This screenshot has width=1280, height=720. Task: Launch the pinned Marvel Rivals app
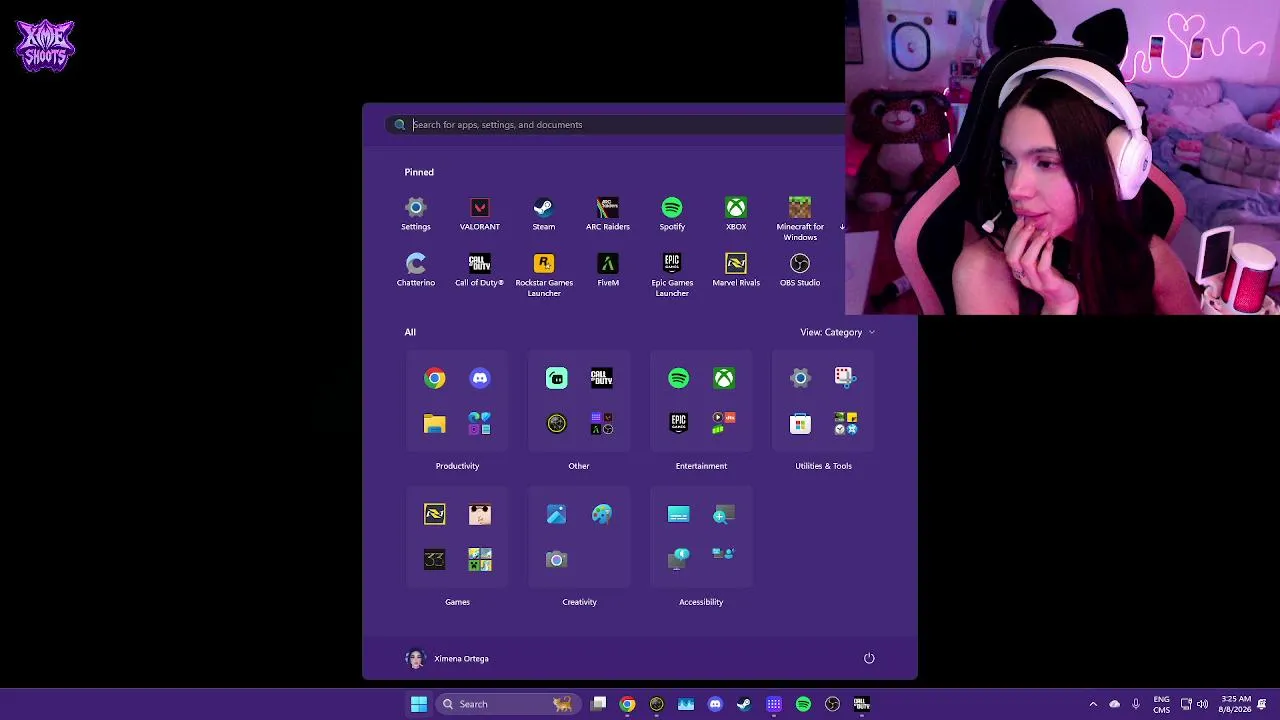click(x=736, y=270)
